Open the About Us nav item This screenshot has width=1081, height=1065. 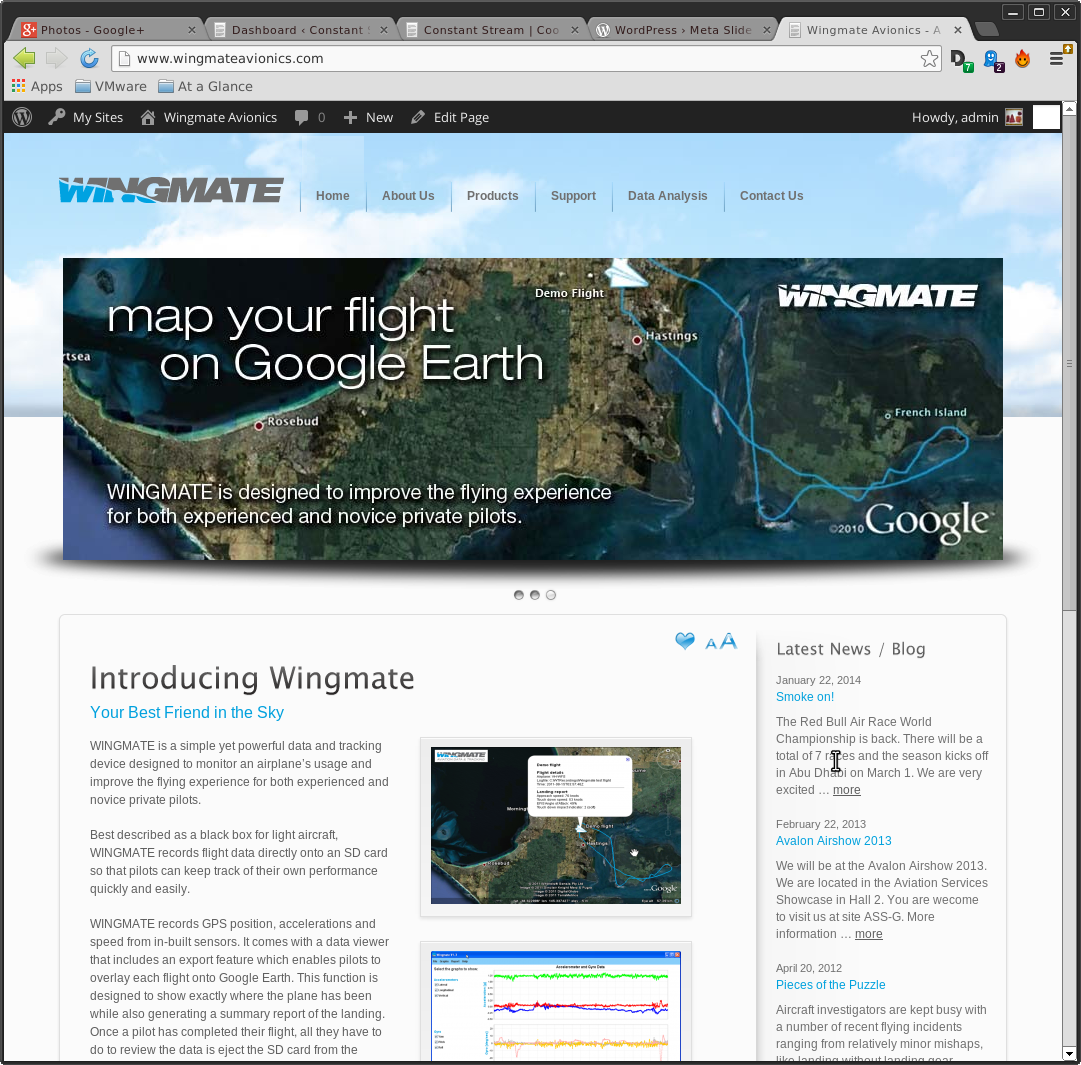tap(408, 196)
